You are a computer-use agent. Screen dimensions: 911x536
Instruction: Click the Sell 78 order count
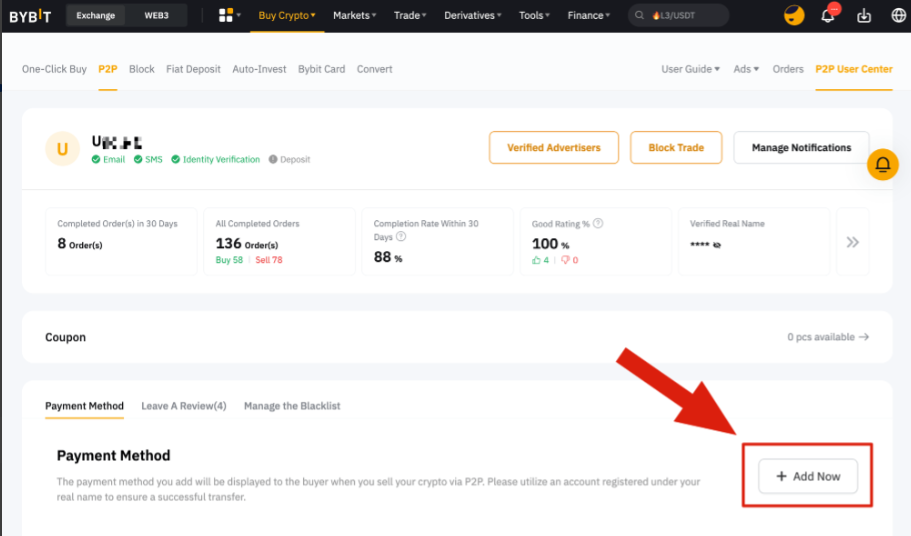(x=268, y=260)
